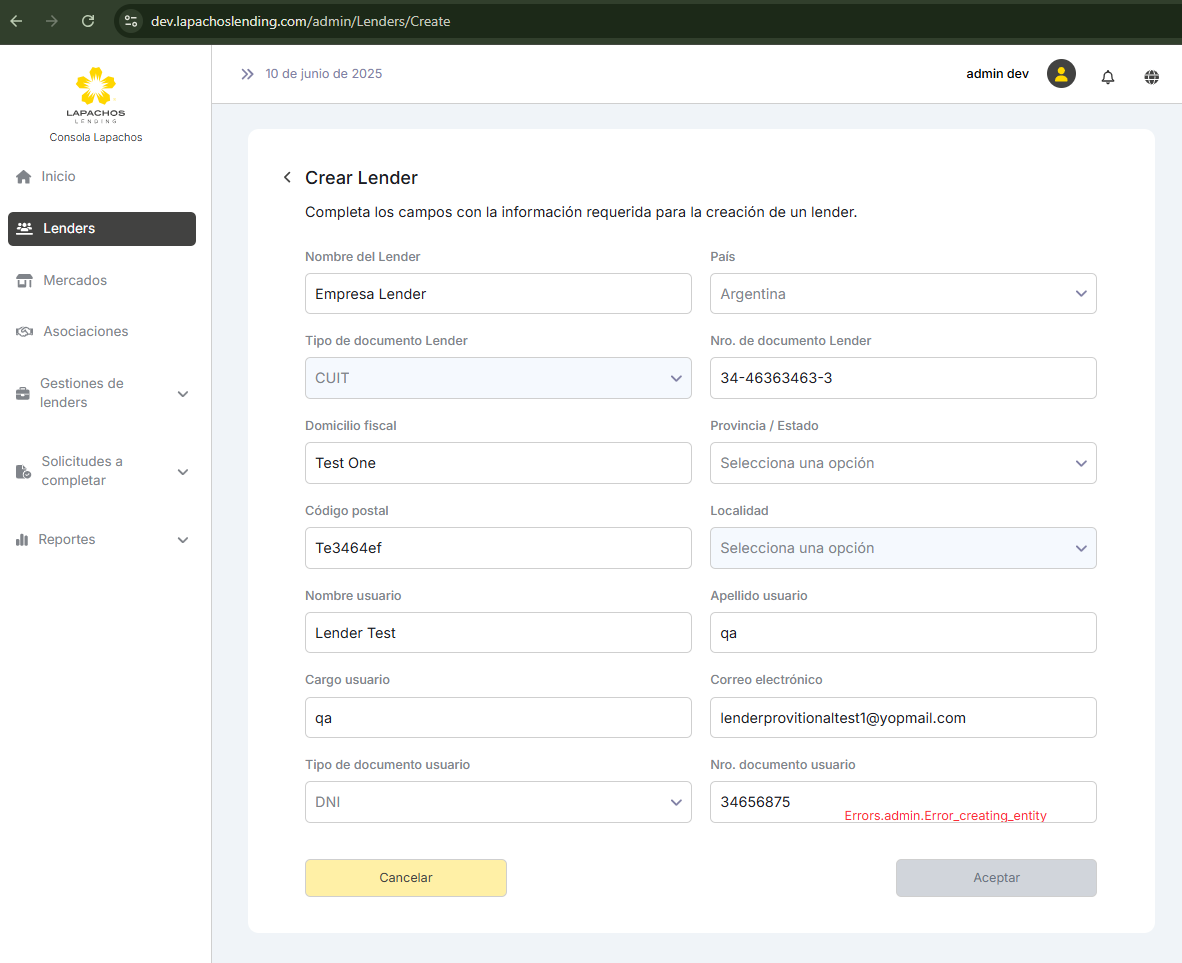Expand the Gestiones de lenders menu
Image resolution: width=1182 pixels, height=963 pixels.
[x=102, y=393]
